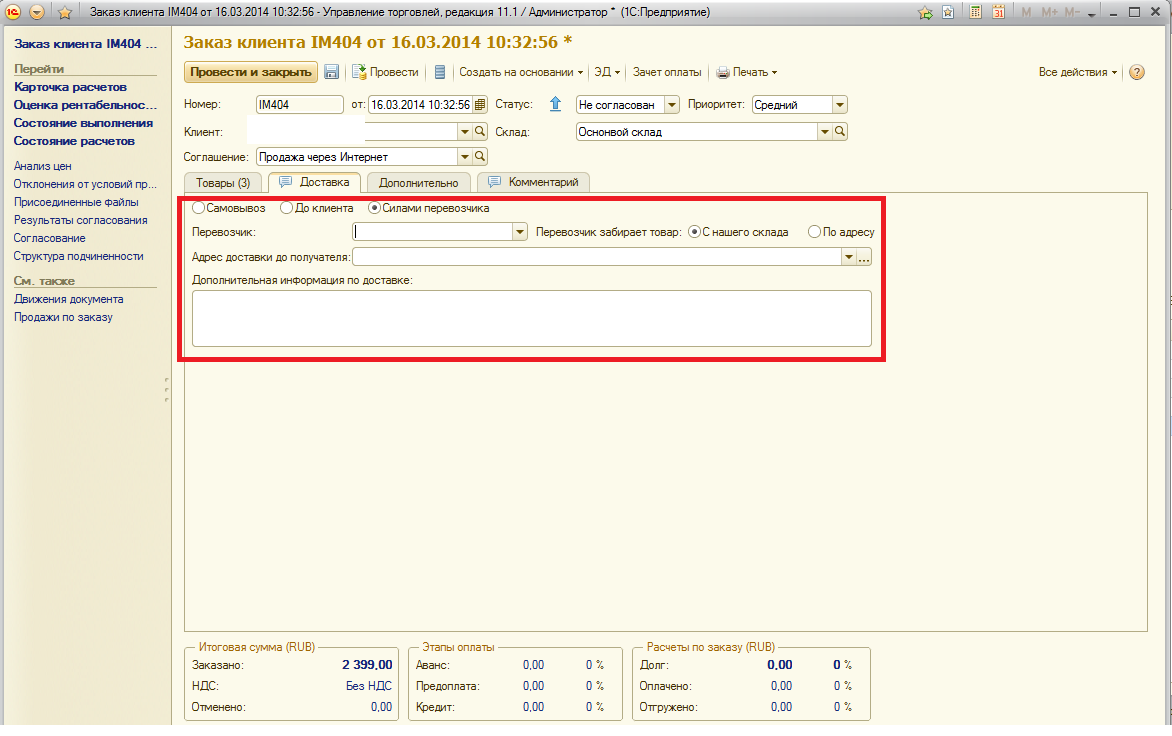Select the До клиента delivery option

pyautogui.click(x=317, y=208)
